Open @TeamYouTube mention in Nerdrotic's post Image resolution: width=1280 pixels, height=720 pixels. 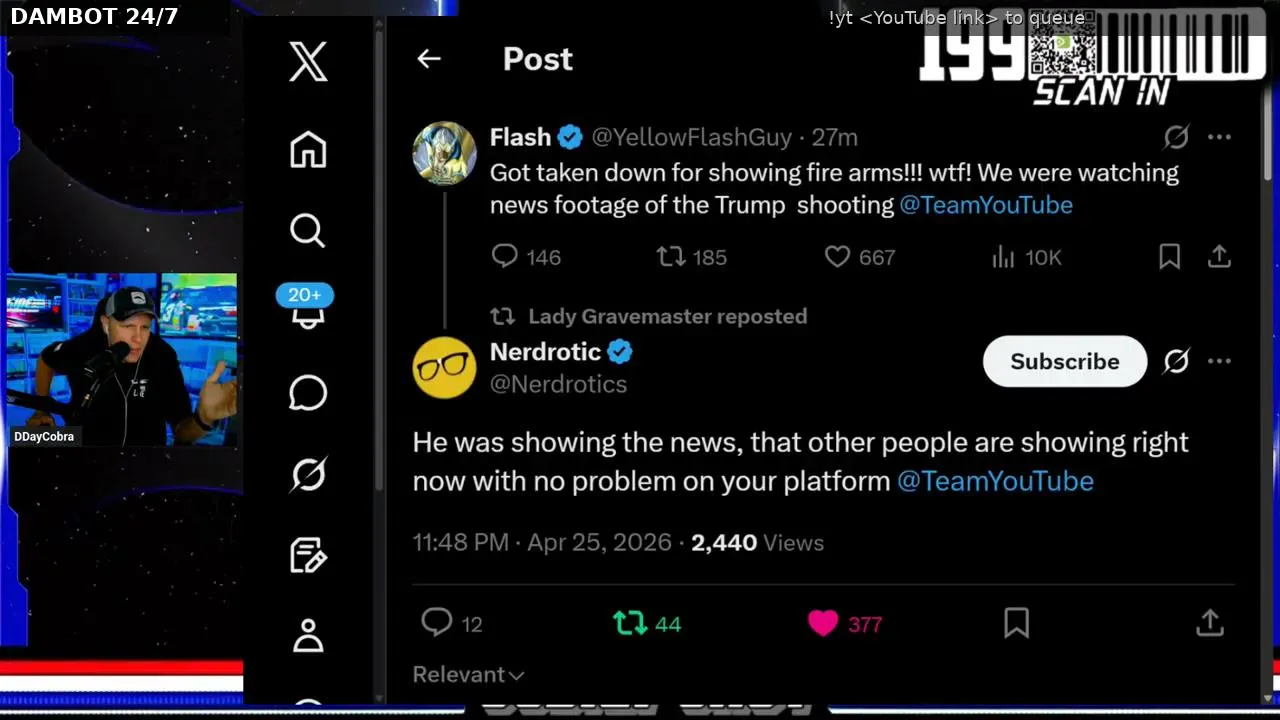(995, 481)
